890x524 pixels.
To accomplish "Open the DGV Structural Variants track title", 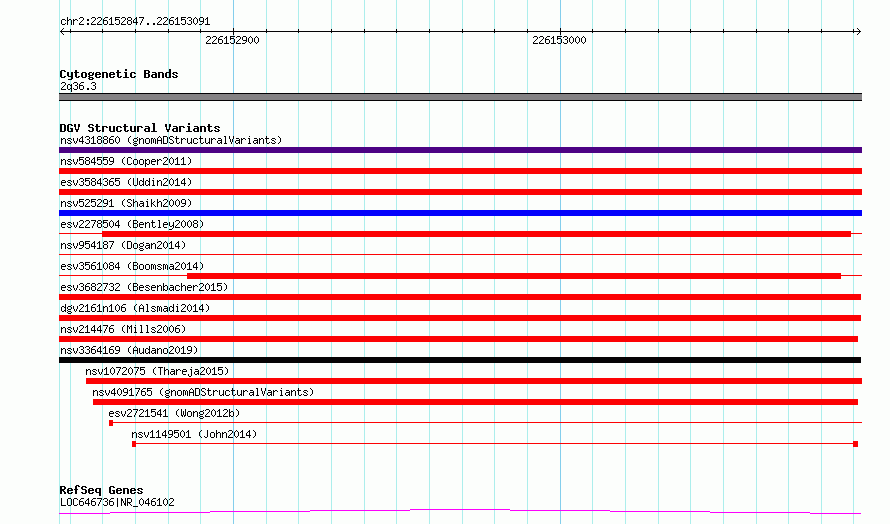I will click(x=140, y=128).
